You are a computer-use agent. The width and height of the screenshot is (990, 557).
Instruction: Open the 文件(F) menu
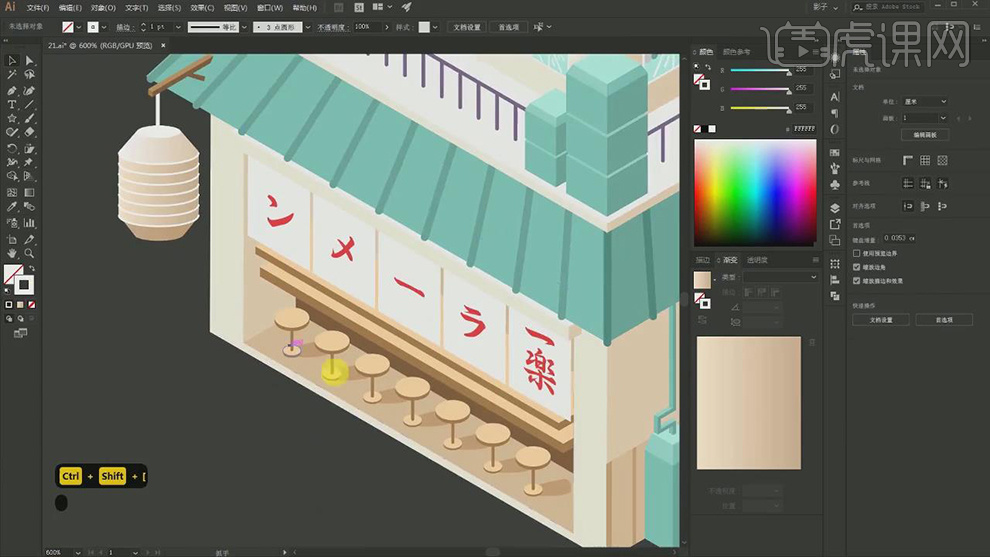[x=38, y=7]
